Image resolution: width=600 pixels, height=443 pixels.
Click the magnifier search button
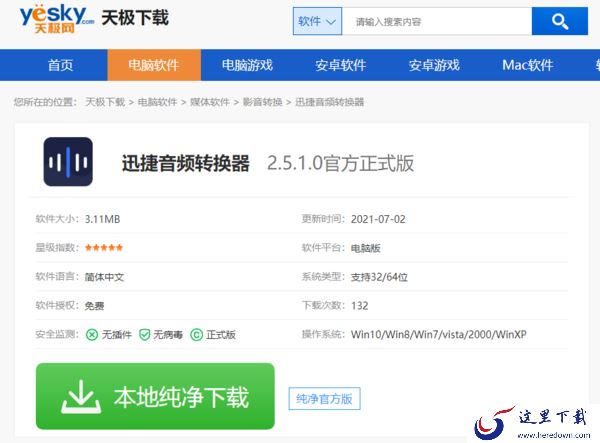[x=559, y=21]
